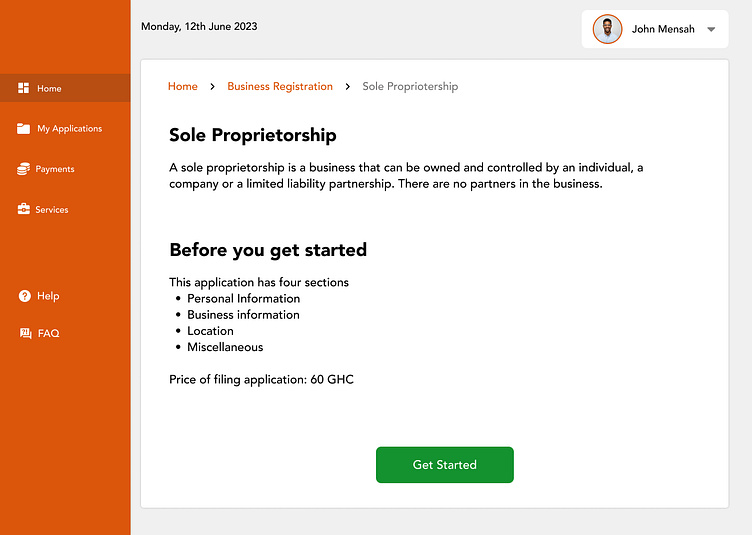Click chevron after Home breadcrumb

click(x=212, y=87)
